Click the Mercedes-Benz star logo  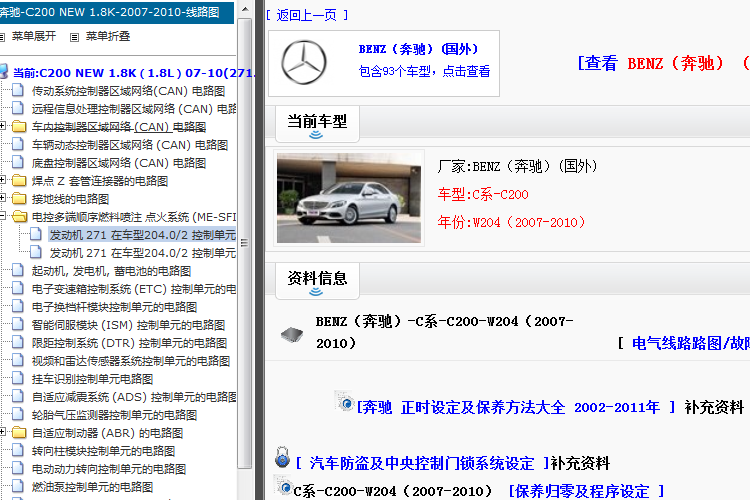304,63
